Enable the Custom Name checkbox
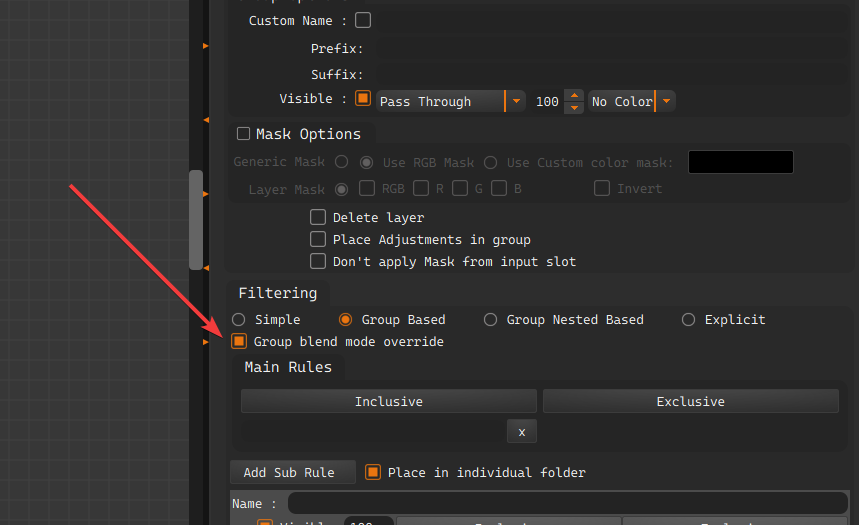Viewport: 859px width, 525px height. point(363,20)
